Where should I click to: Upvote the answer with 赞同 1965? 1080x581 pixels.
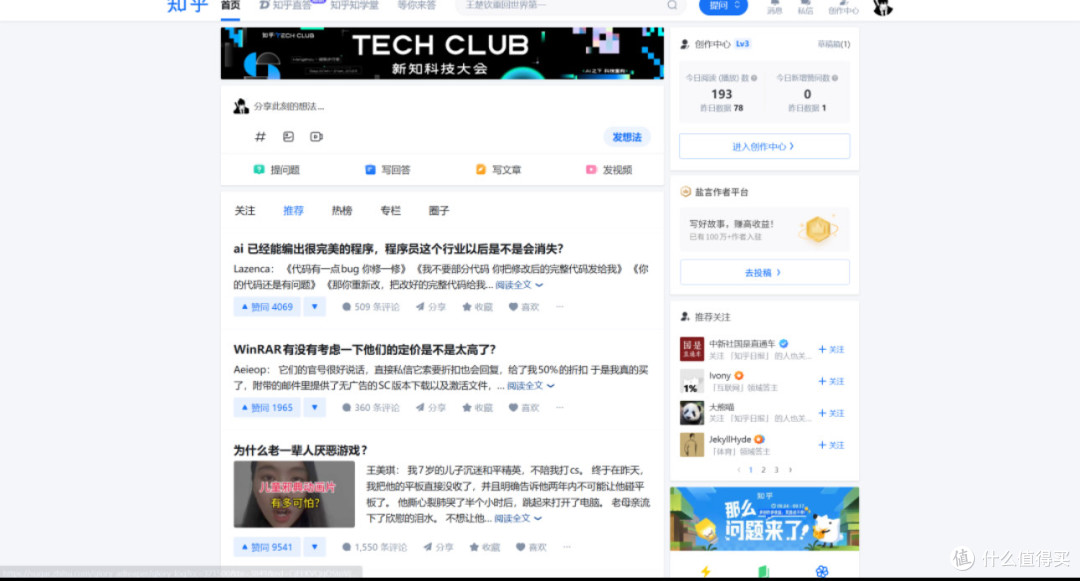point(267,408)
